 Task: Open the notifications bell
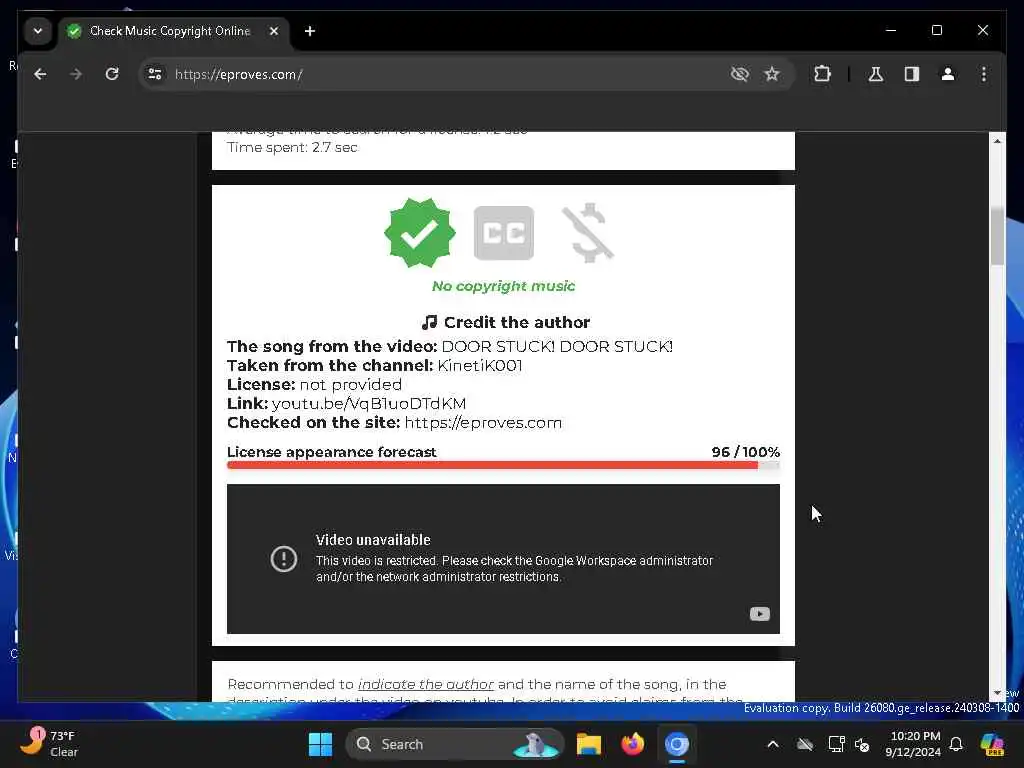[956, 744]
